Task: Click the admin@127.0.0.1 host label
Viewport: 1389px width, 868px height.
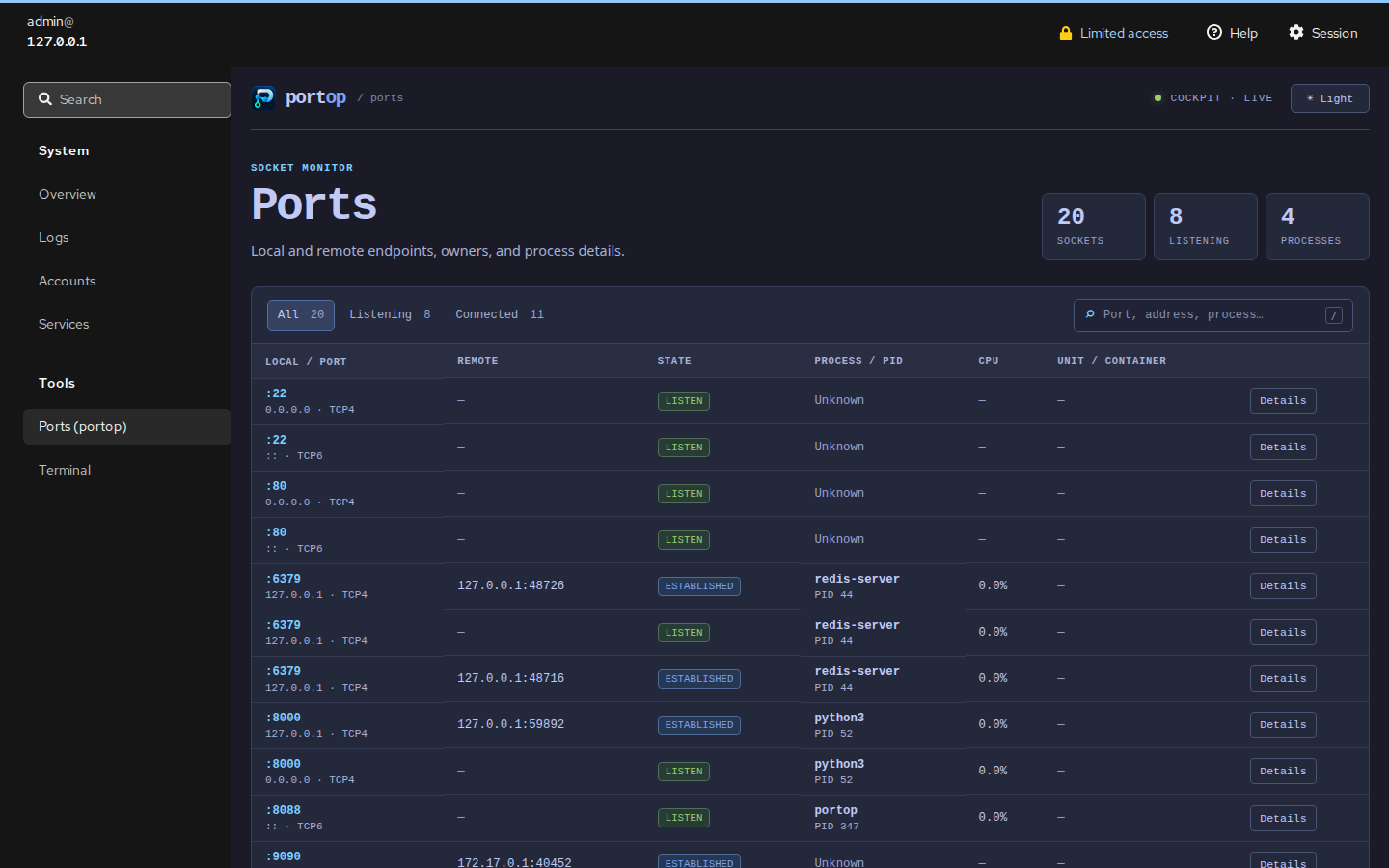Action: (57, 32)
